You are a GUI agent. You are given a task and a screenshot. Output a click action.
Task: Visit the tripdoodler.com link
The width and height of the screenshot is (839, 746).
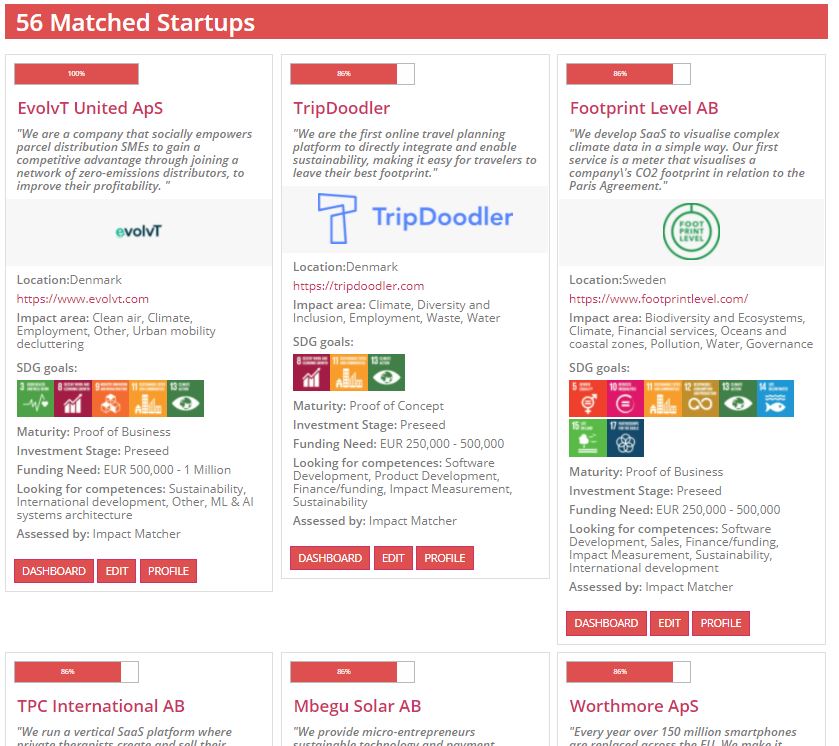tap(359, 286)
